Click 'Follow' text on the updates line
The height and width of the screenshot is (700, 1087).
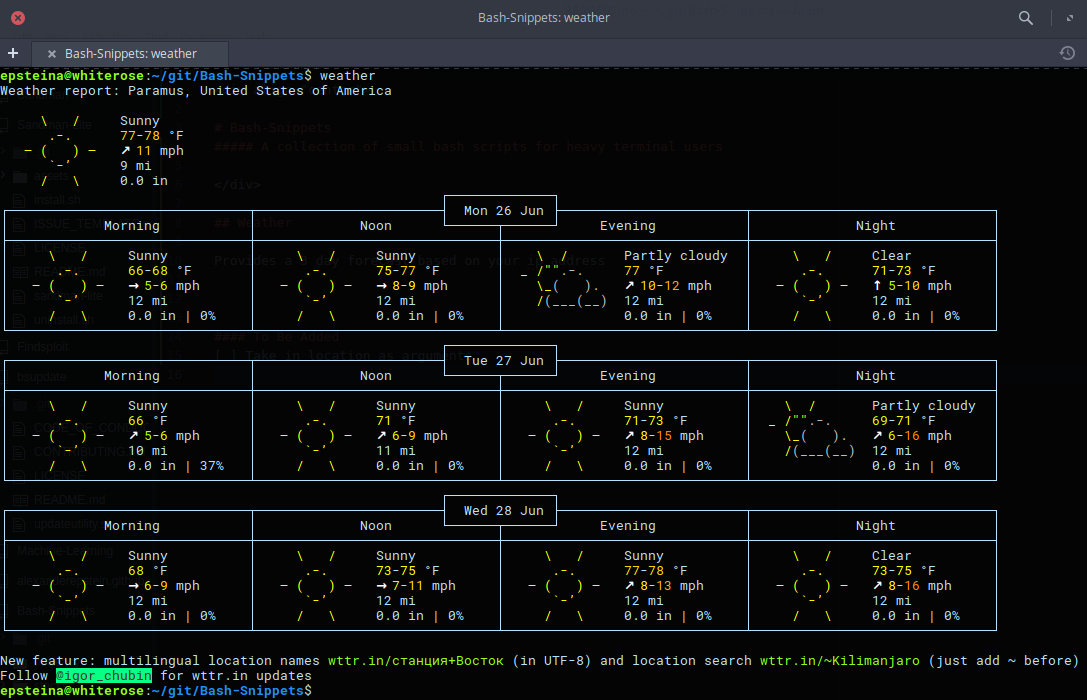click(24, 676)
